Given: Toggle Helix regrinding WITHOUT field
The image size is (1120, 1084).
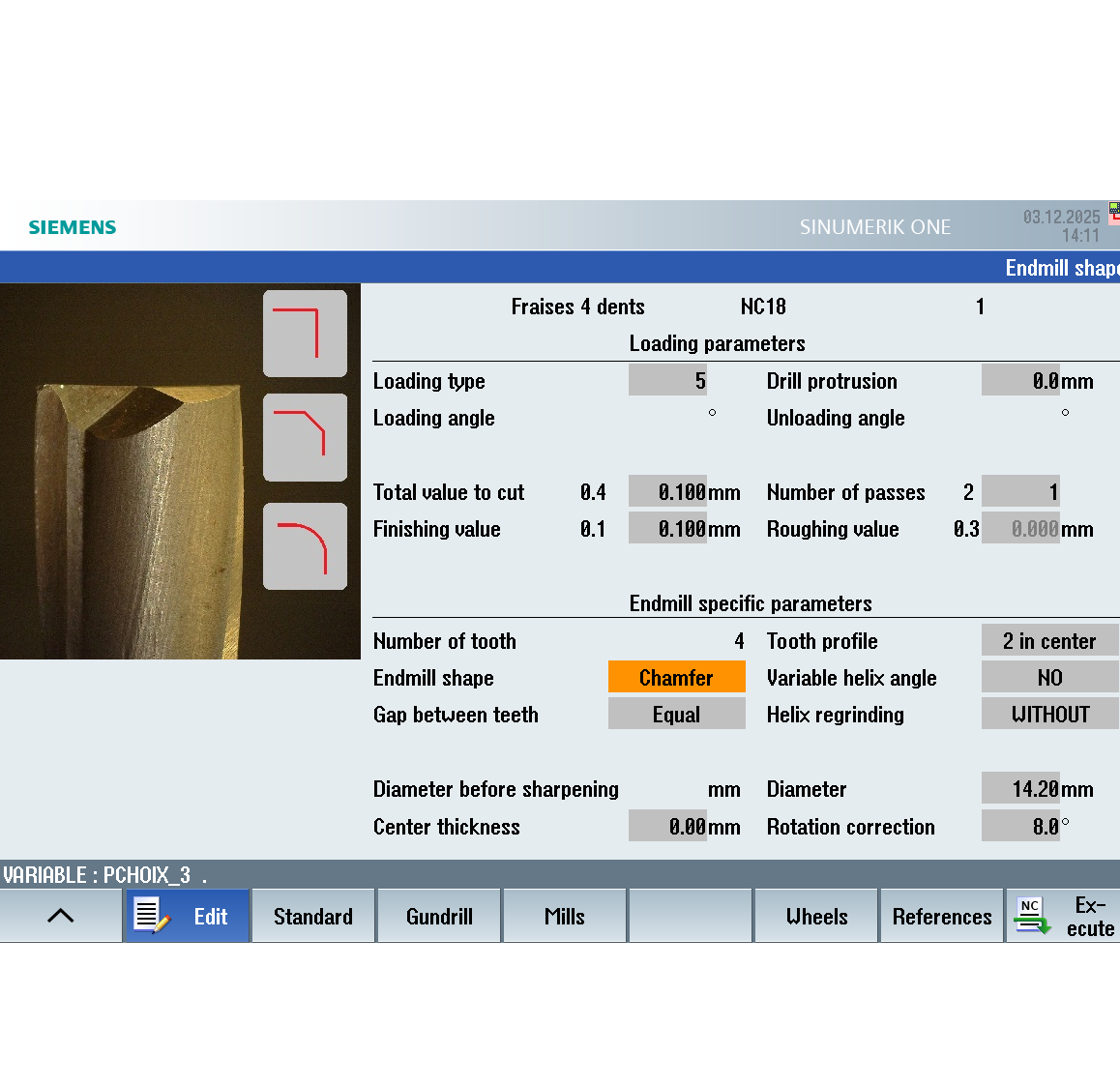Looking at the screenshot, I should tap(1049, 715).
